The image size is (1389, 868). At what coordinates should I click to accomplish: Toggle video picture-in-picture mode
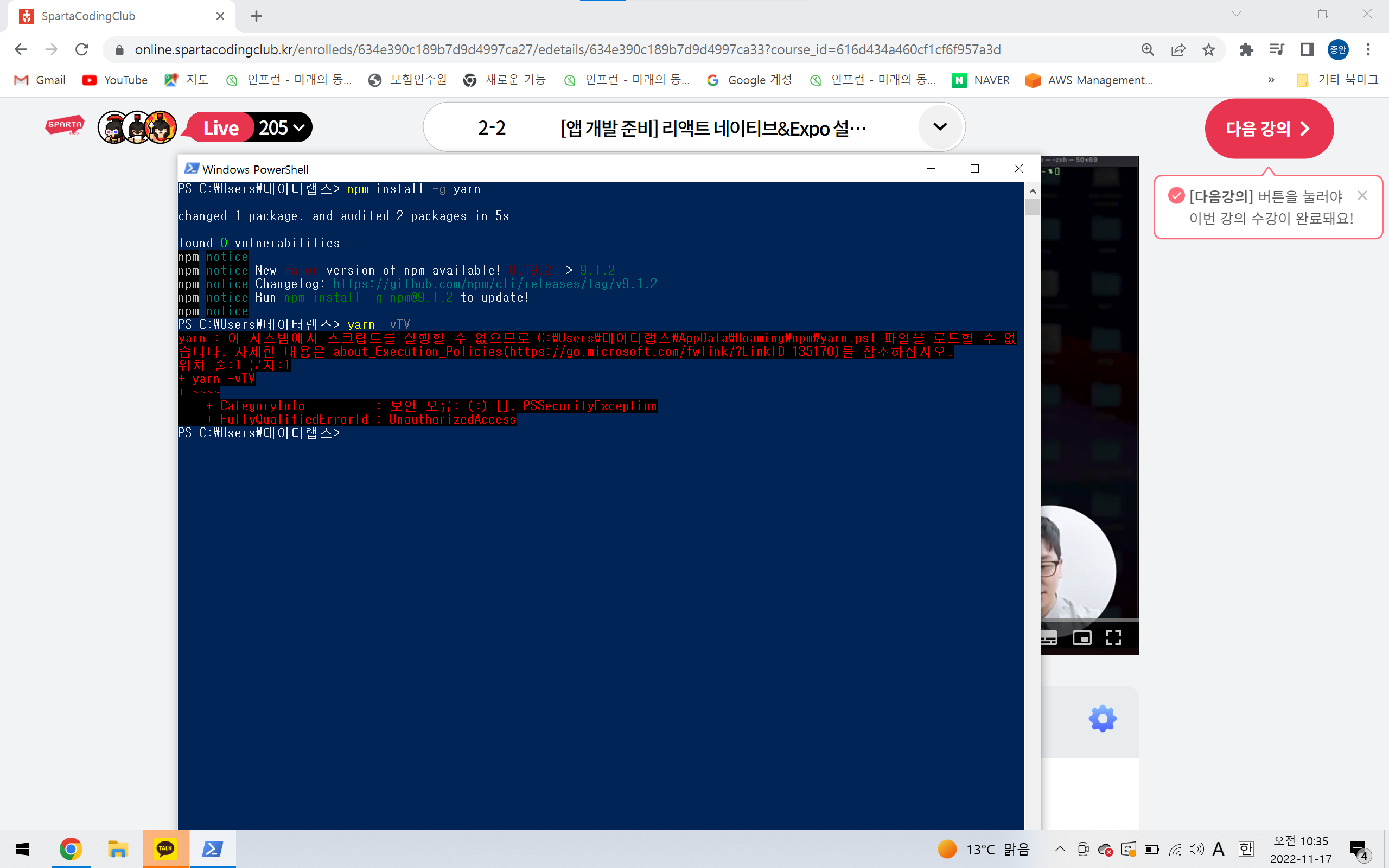(x=1082, y=638)
